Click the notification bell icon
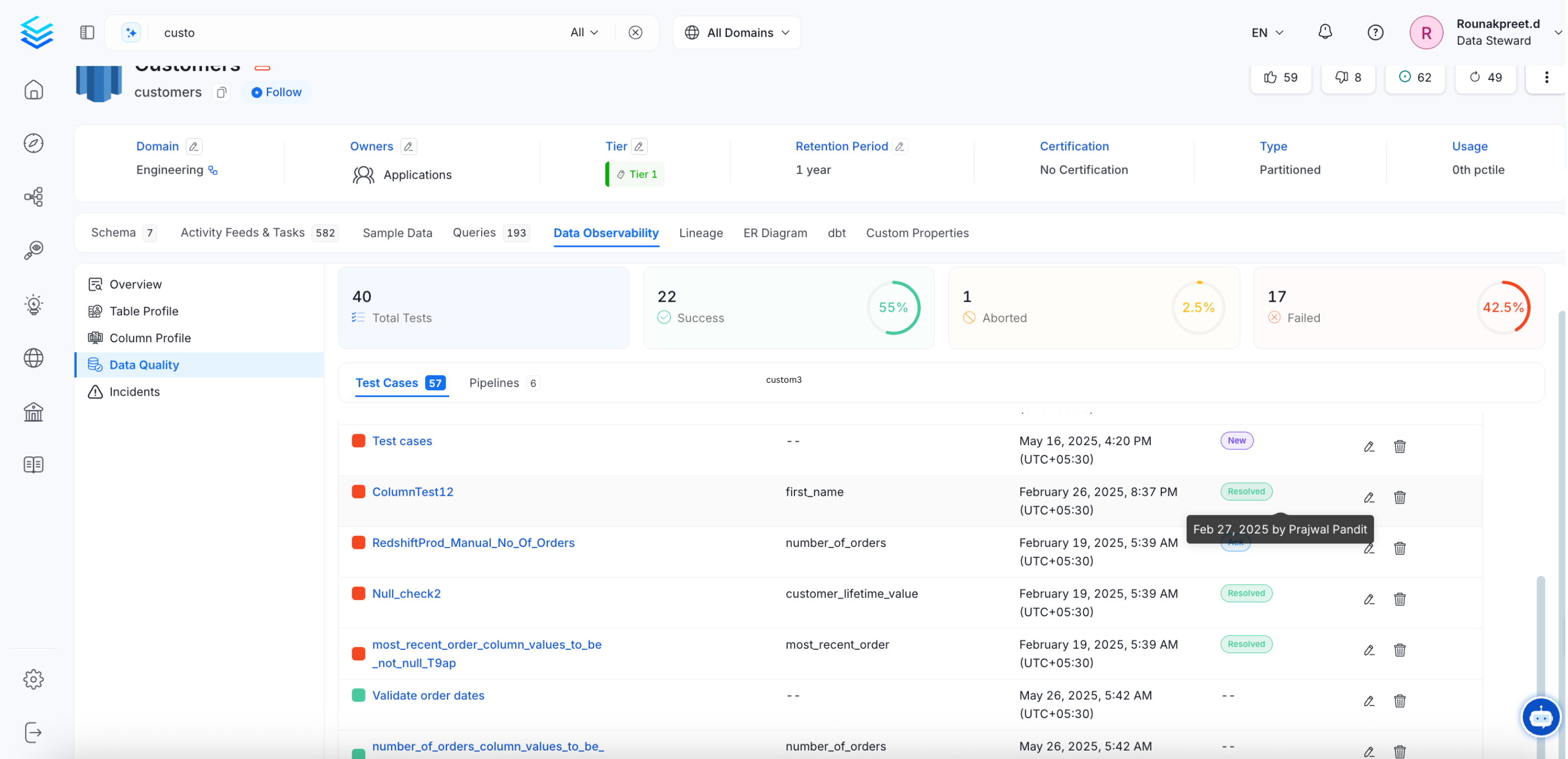This screenshot has height=759, width=1568. coord(1325,31)
